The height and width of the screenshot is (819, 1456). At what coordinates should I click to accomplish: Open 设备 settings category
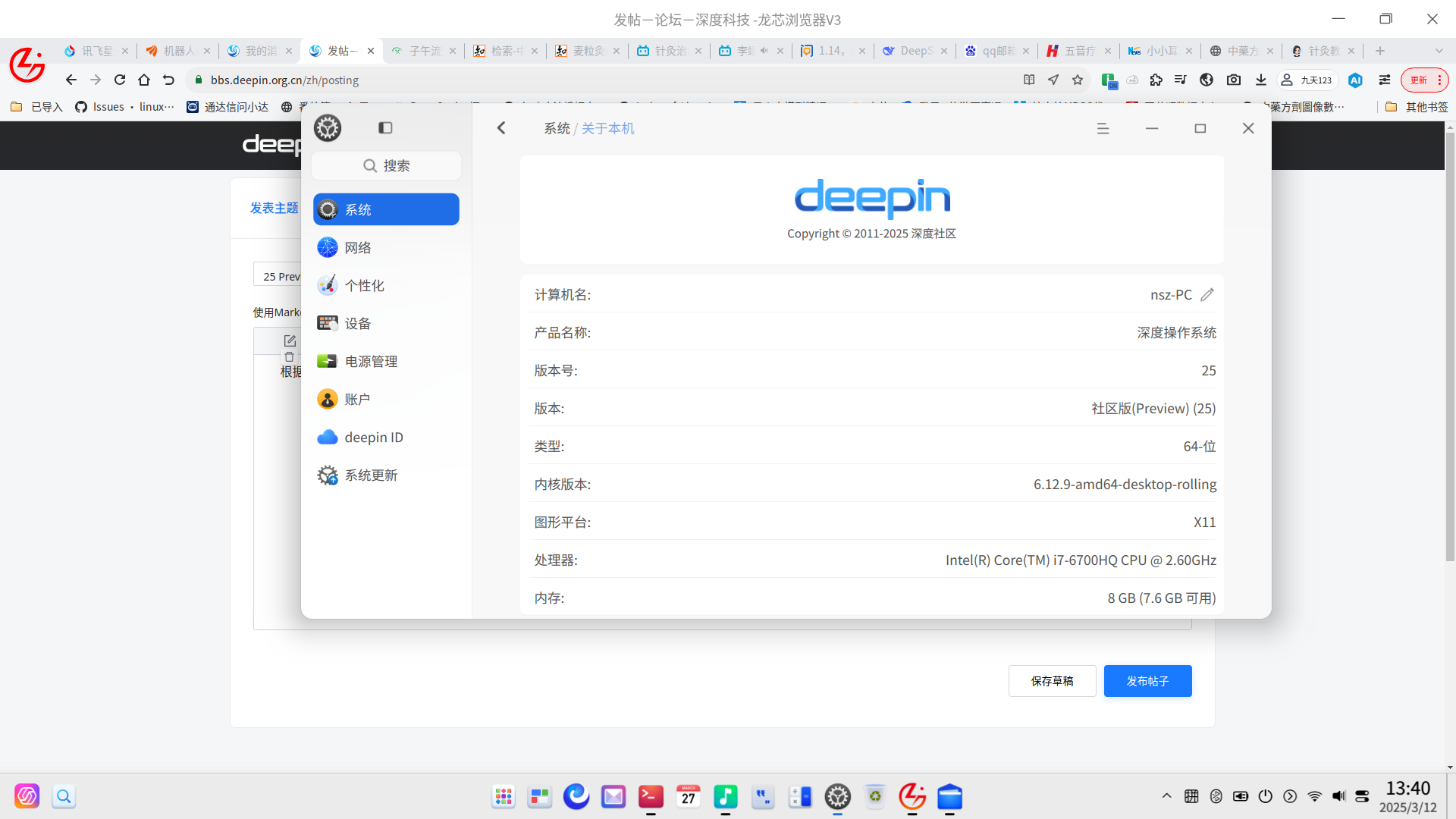[x=386, y=323]
